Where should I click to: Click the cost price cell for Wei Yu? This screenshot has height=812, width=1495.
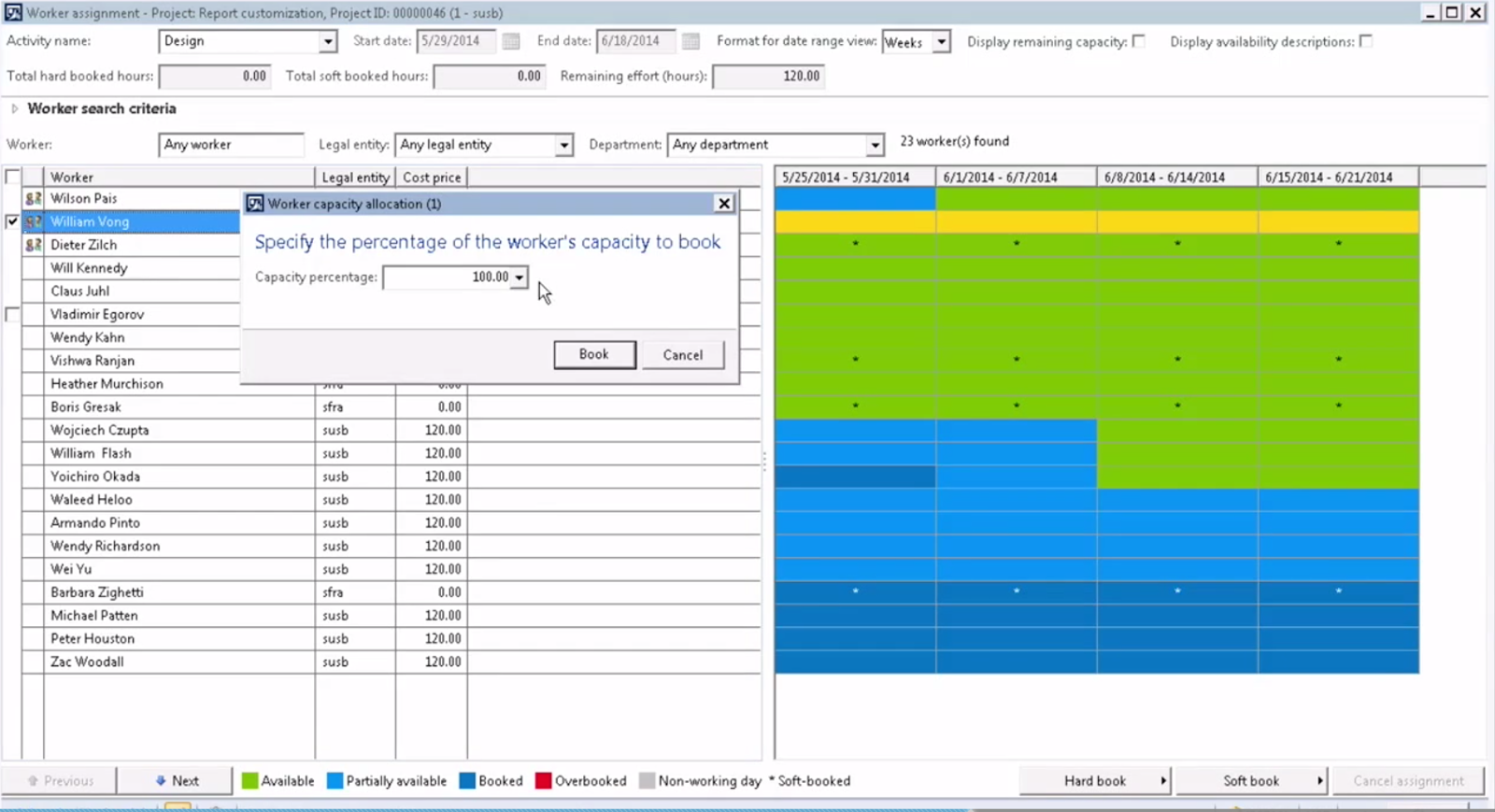[432, 569]
